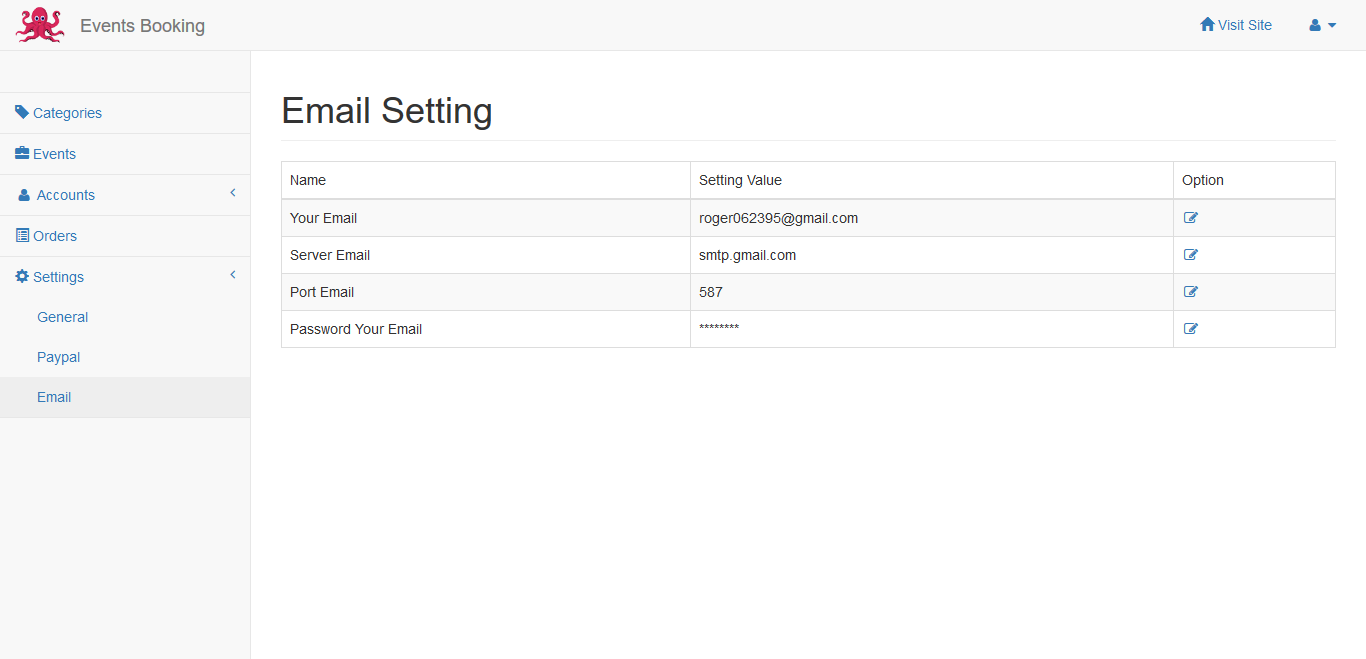Edit the Server Email setting

coord(1190,255)
